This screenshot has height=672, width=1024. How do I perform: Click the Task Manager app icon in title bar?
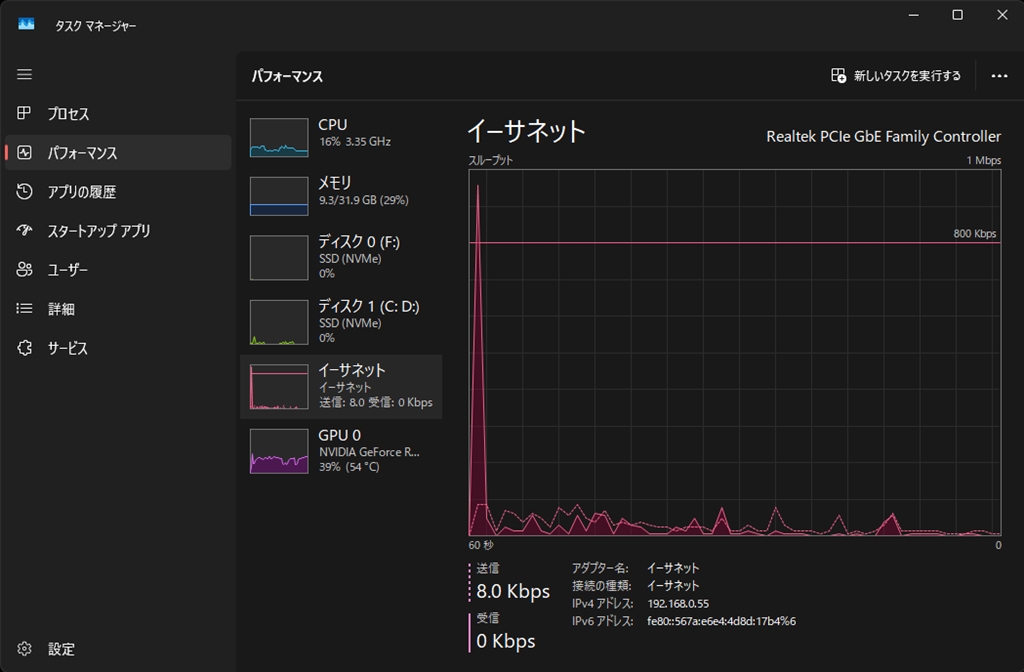coord(26,25)
